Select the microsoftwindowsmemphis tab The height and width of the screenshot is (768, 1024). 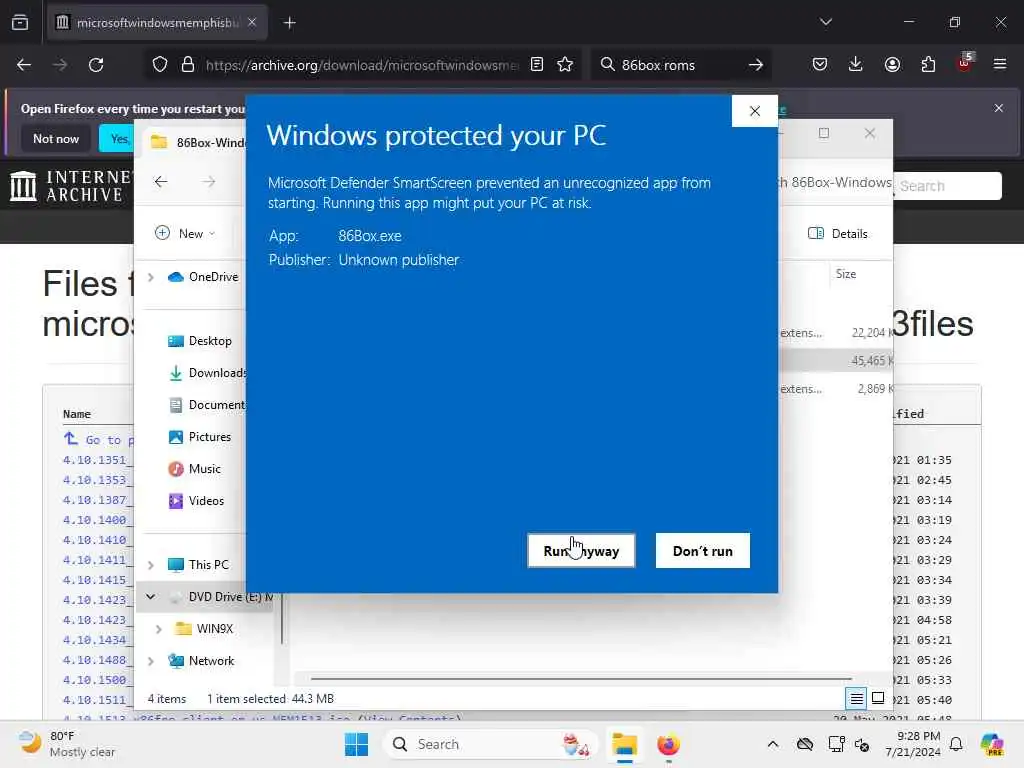157,23
